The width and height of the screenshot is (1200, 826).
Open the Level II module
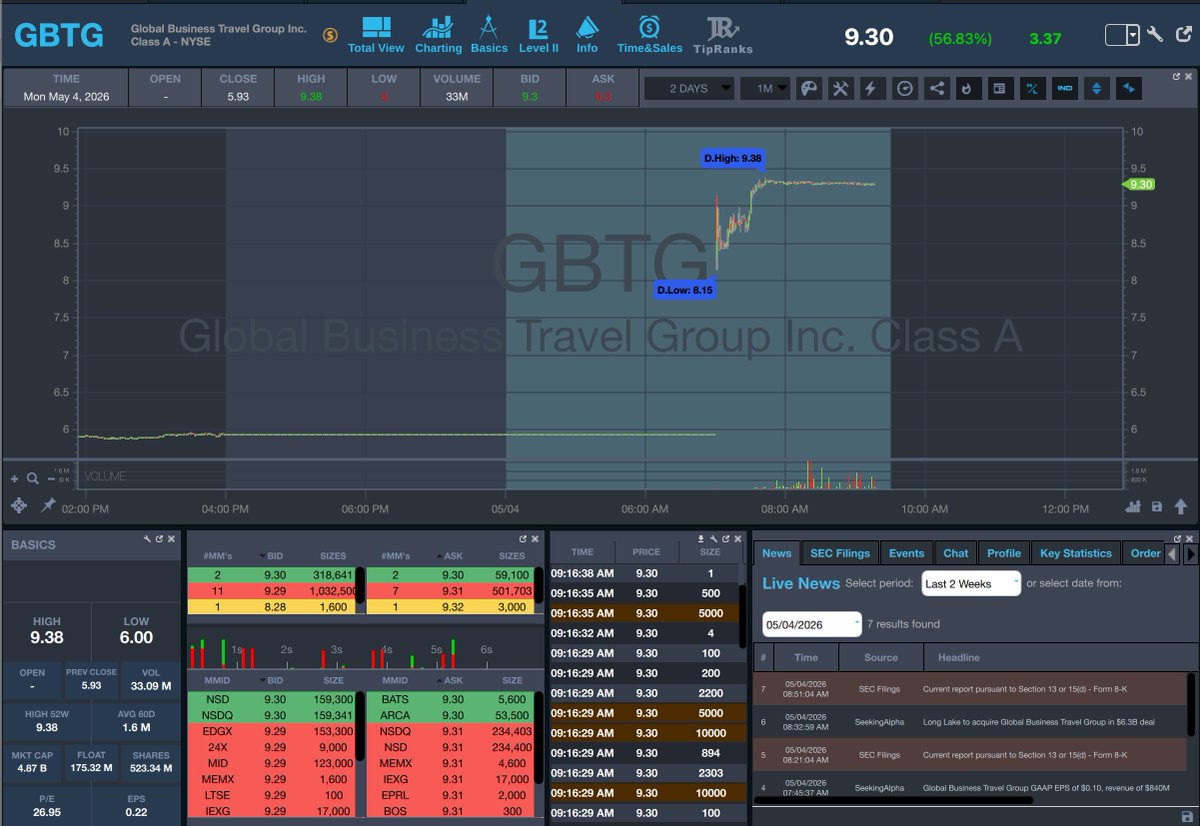[538, 34]
